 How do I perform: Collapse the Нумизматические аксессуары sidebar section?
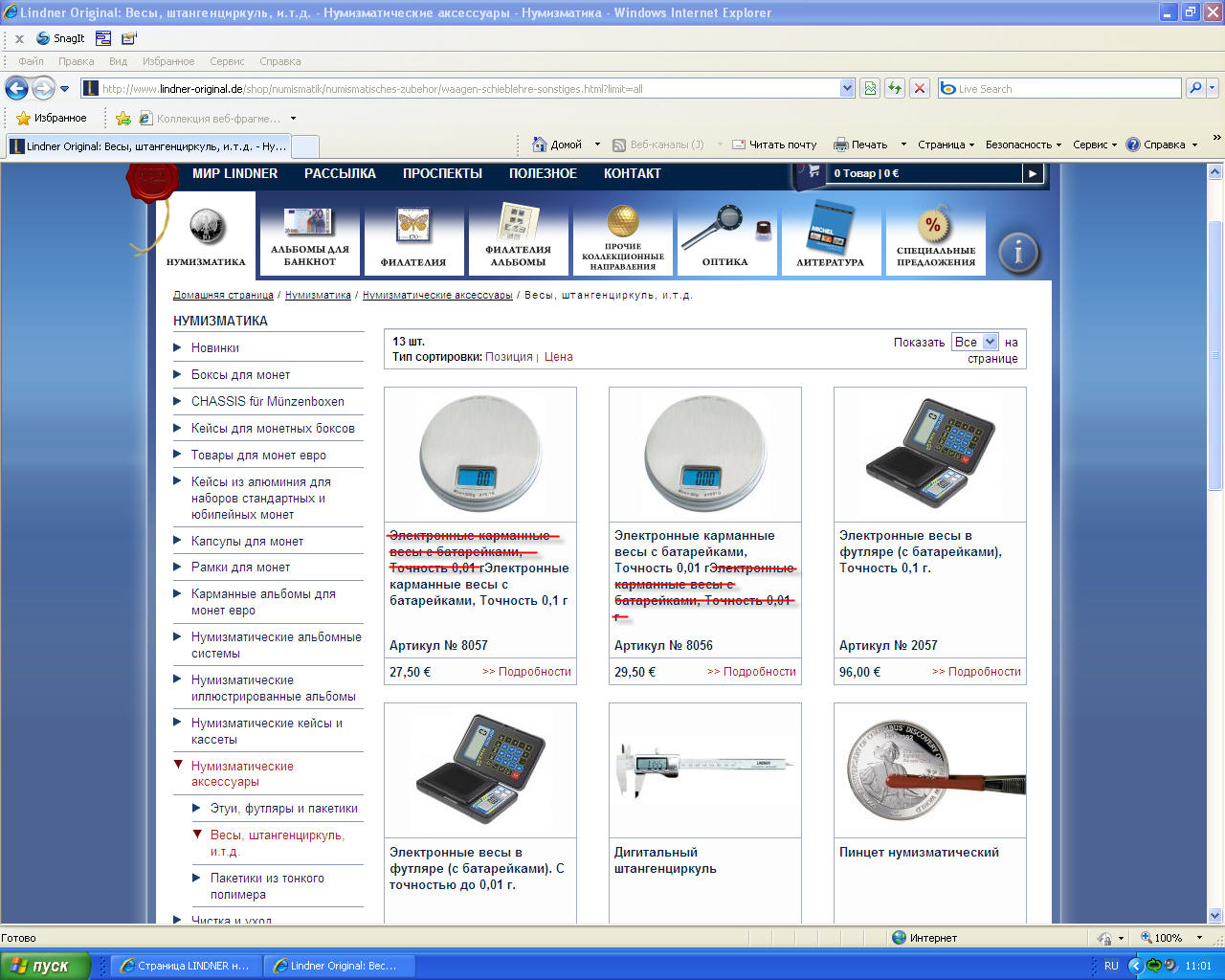(178, 766)
